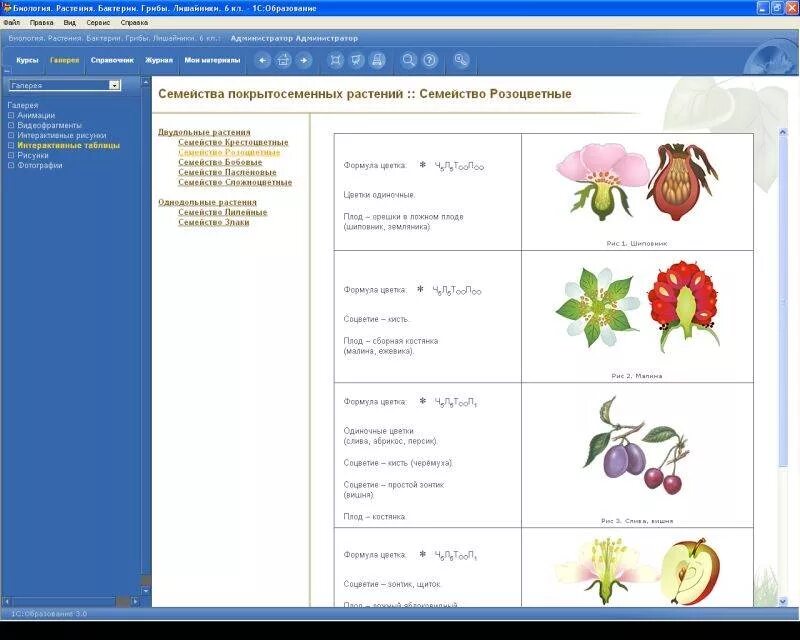The image size is (800, 640).
Task: Open the home page icon
Action: tap(283, 60)
